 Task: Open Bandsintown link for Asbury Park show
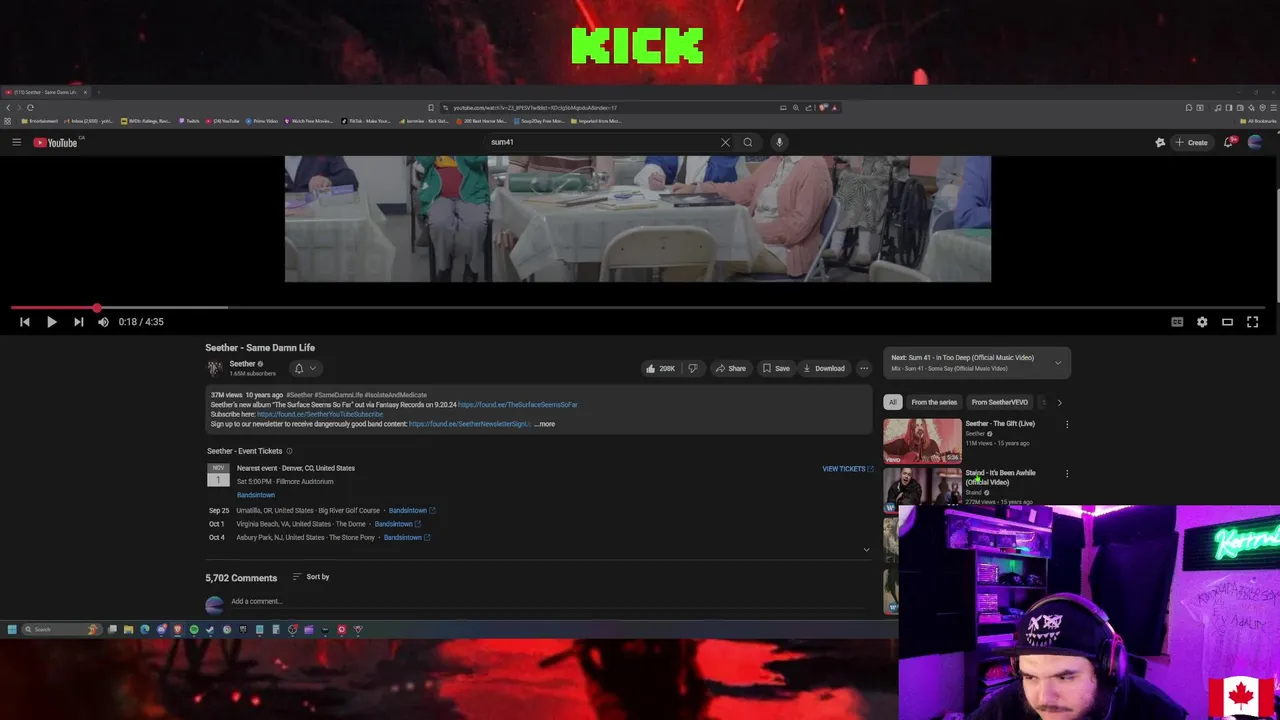[x=407, y=538]
